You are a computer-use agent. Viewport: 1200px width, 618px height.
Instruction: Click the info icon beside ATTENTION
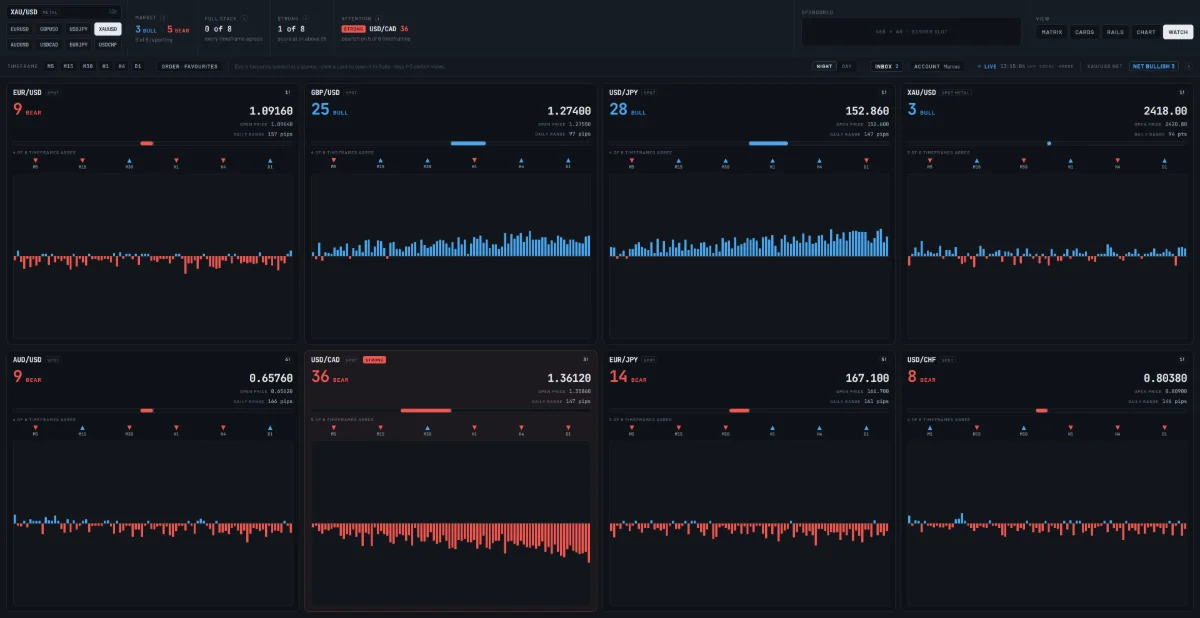(x=377, y=18)
